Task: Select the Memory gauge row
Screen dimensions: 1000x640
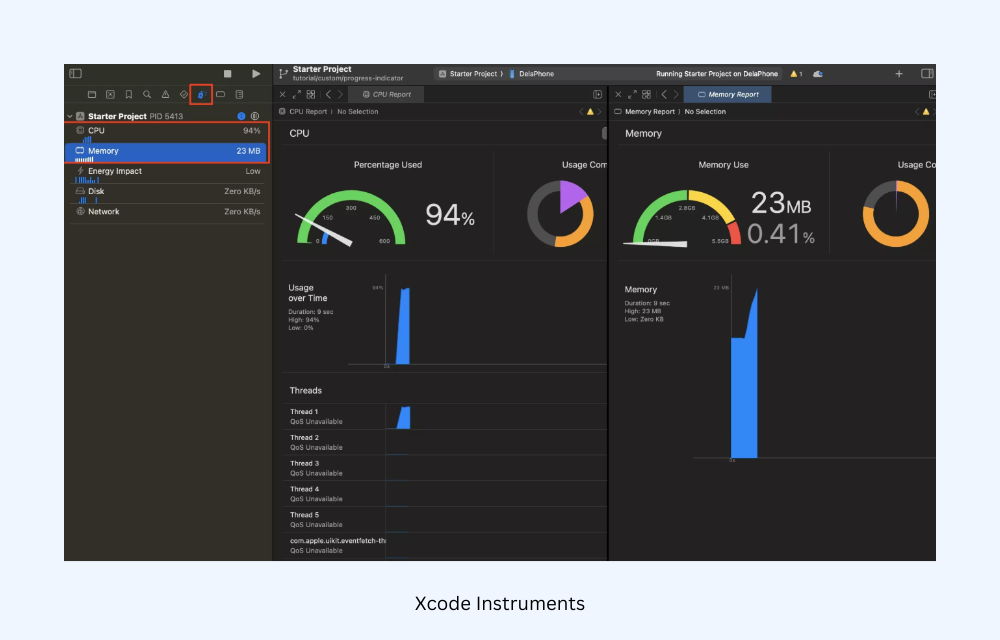Action: point(168,152)
